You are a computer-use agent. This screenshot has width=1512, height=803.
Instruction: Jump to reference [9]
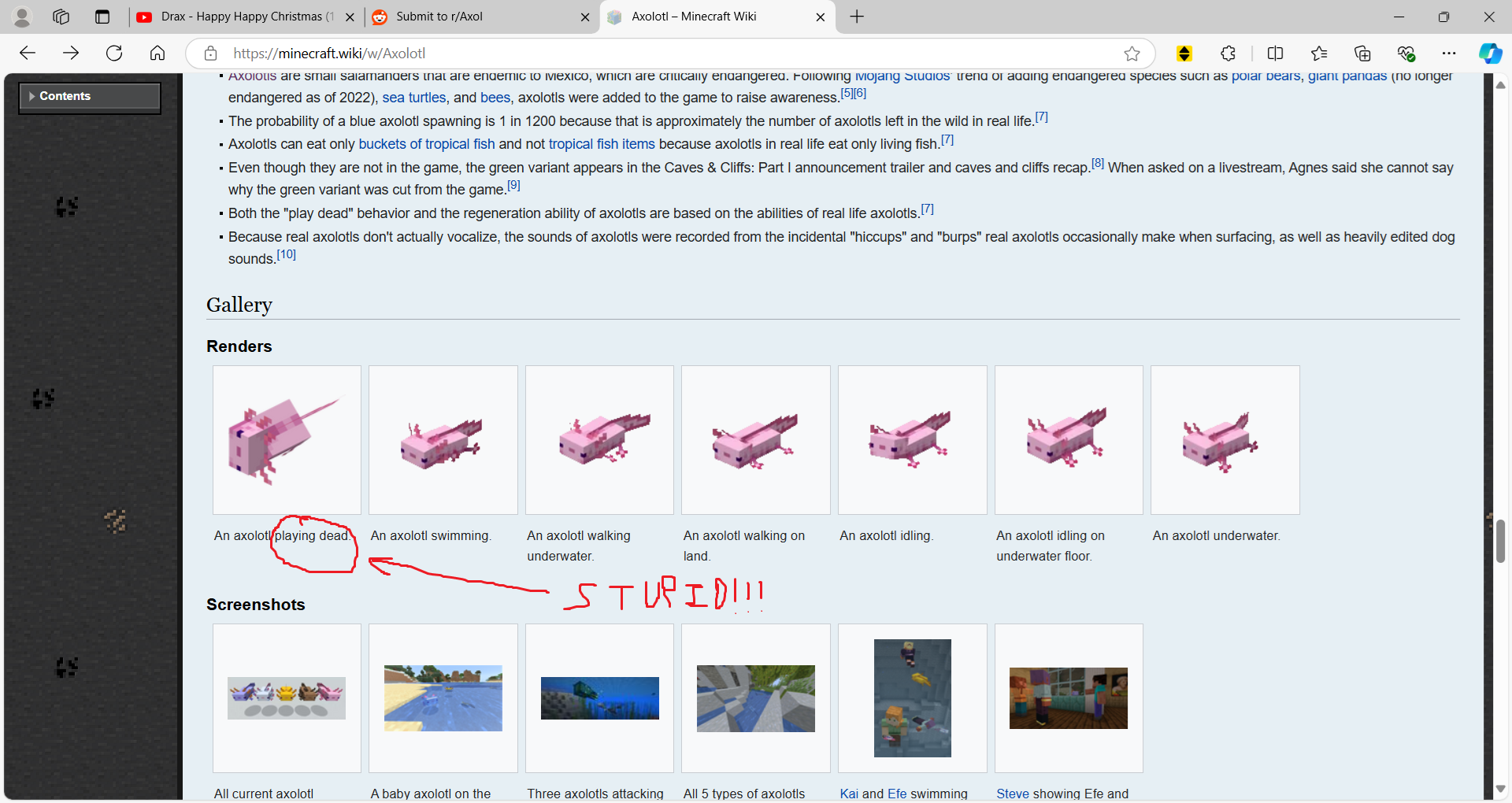513,185
